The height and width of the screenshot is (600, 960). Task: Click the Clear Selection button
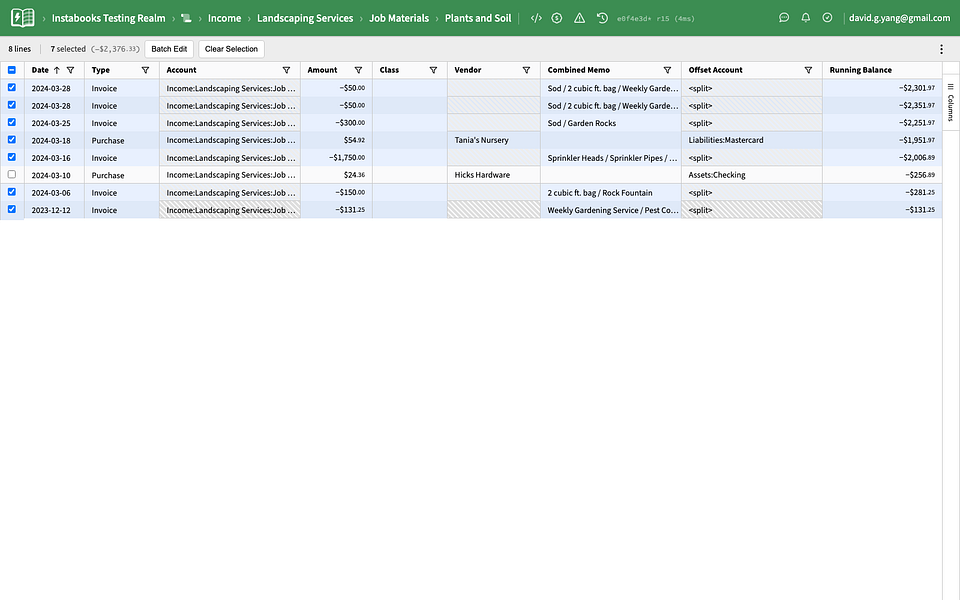tap(231, 49)
